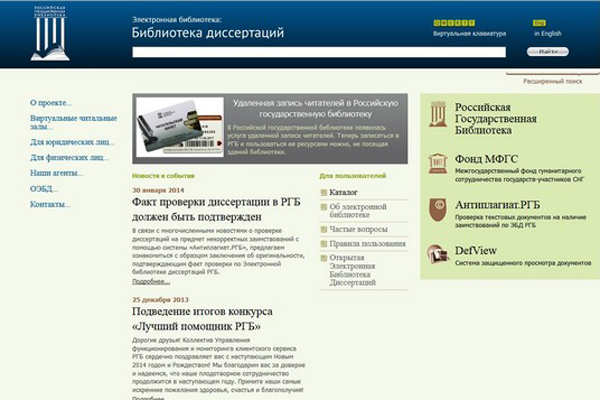Click the Виртуальная клавиатура link

[x=470, y=34]
